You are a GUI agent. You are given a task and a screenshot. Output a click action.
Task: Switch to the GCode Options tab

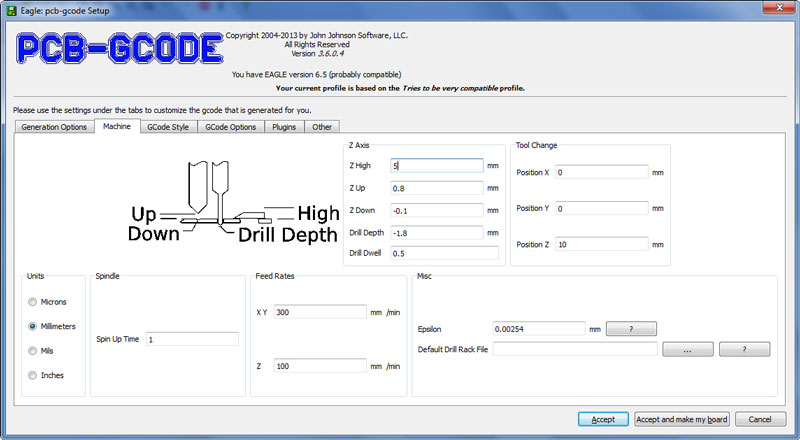click(231, 127)
